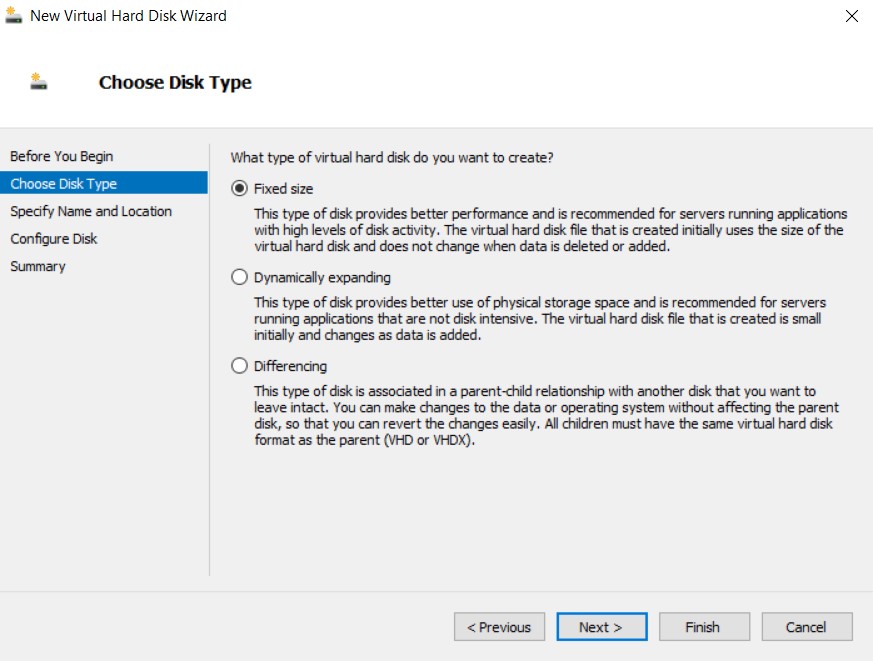The height and width of the screenshot is (661, 873).
Task: Select the Fixed size radio button
Action: 239,188
